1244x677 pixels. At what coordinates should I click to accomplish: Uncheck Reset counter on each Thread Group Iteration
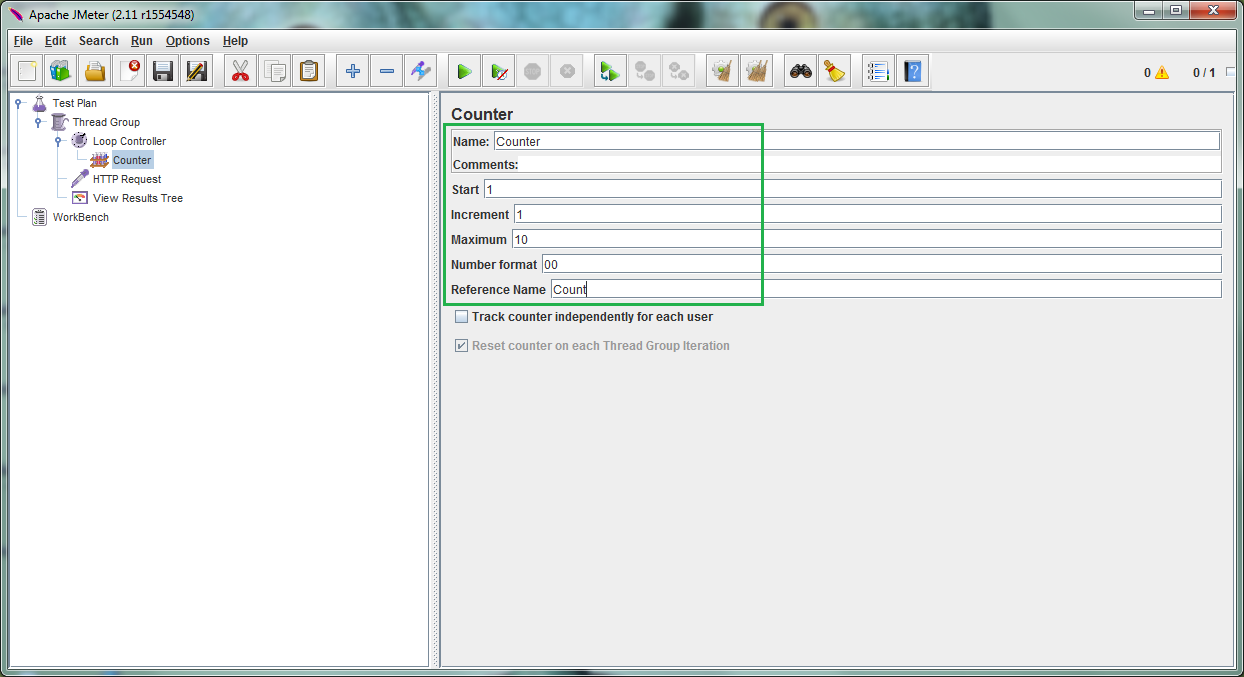pyautogui.click(x=461, y=345)
